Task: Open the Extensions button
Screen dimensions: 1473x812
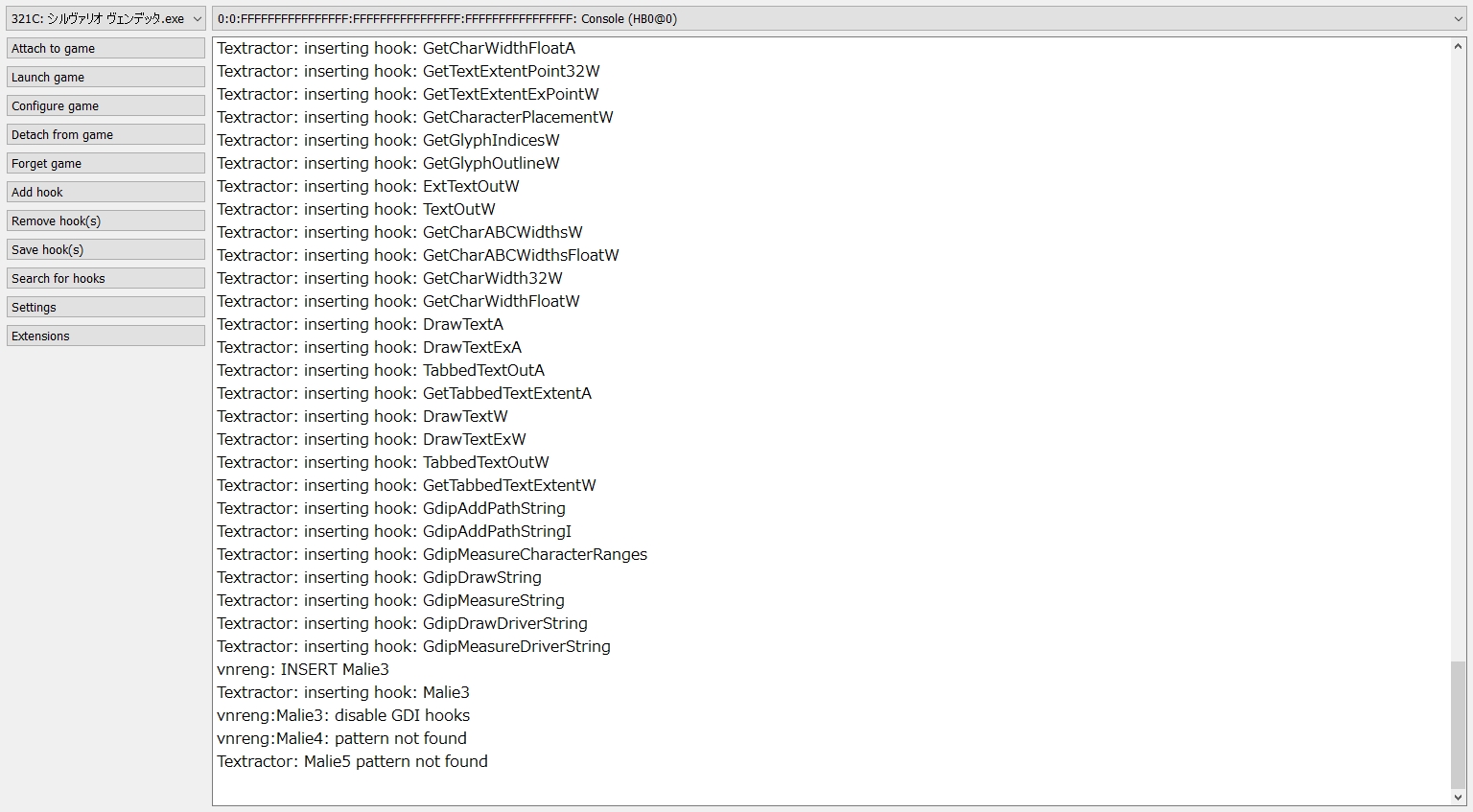Action: click(105, 336)
